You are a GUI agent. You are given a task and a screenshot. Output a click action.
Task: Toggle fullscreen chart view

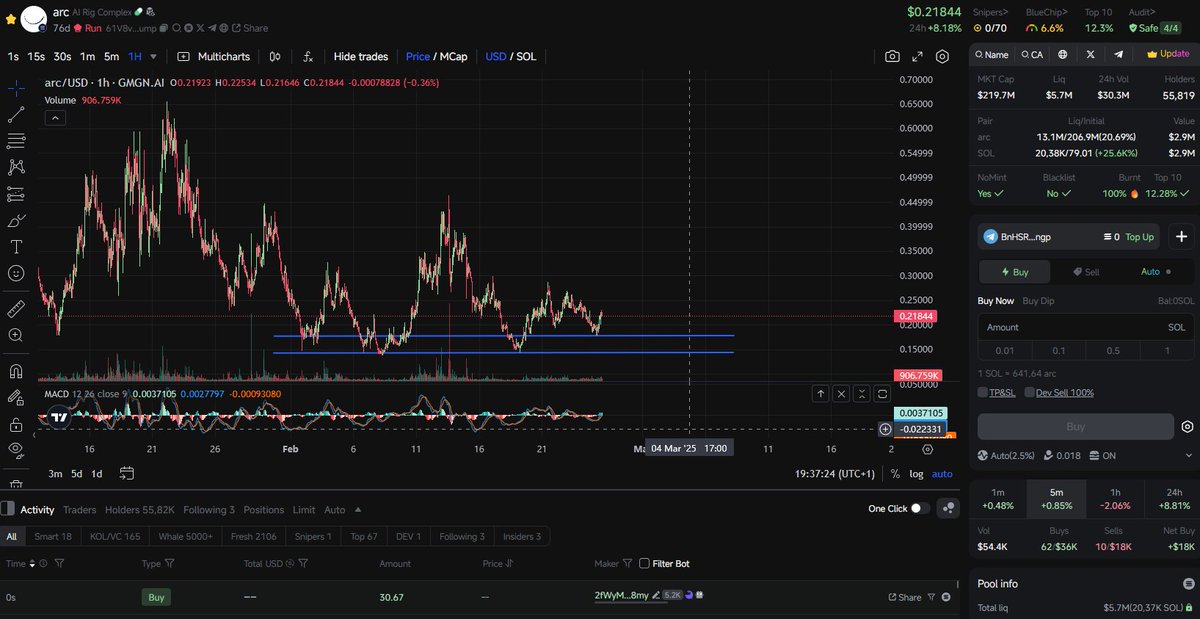918,57
